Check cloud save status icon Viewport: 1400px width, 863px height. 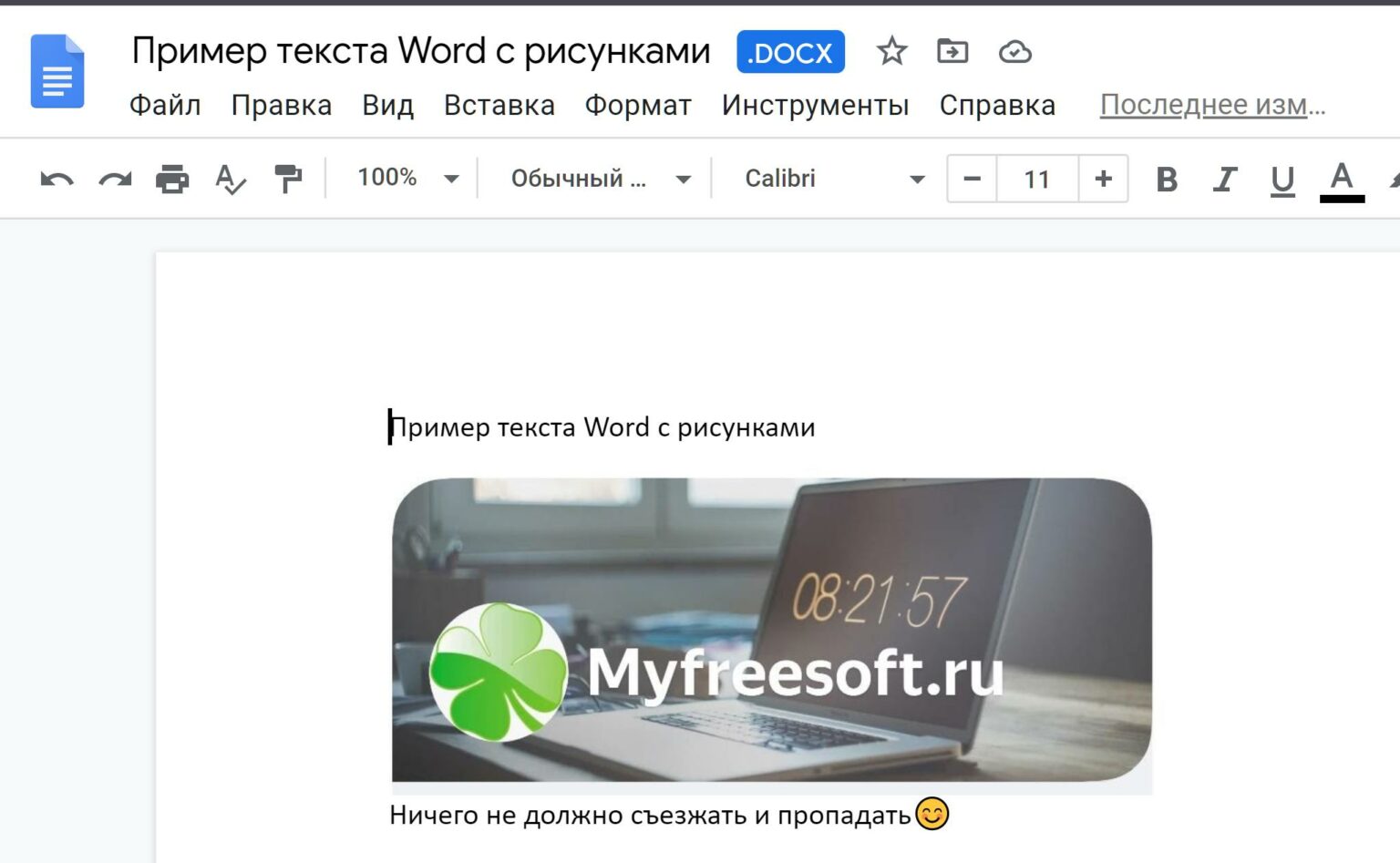click(x=1014, y=52)
